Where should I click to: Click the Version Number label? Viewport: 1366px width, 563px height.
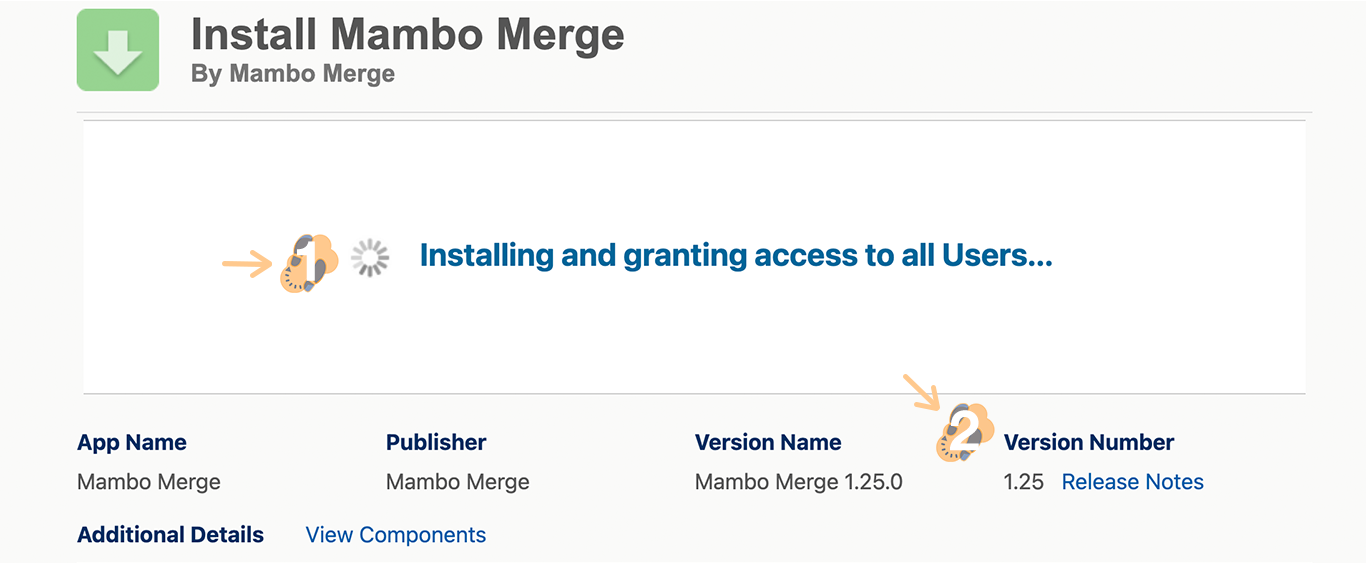click(1089, 442)
